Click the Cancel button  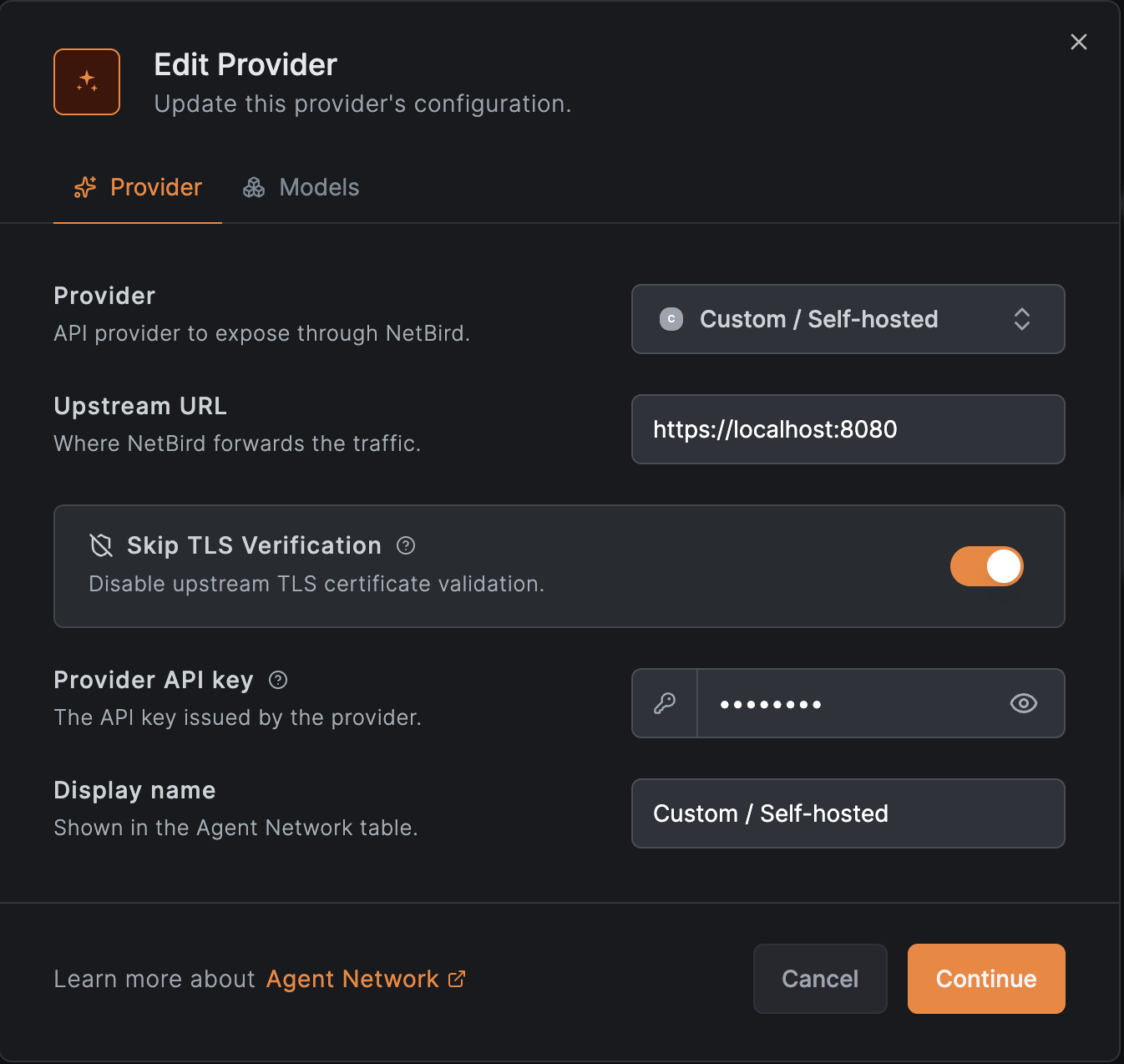(820, 979)
